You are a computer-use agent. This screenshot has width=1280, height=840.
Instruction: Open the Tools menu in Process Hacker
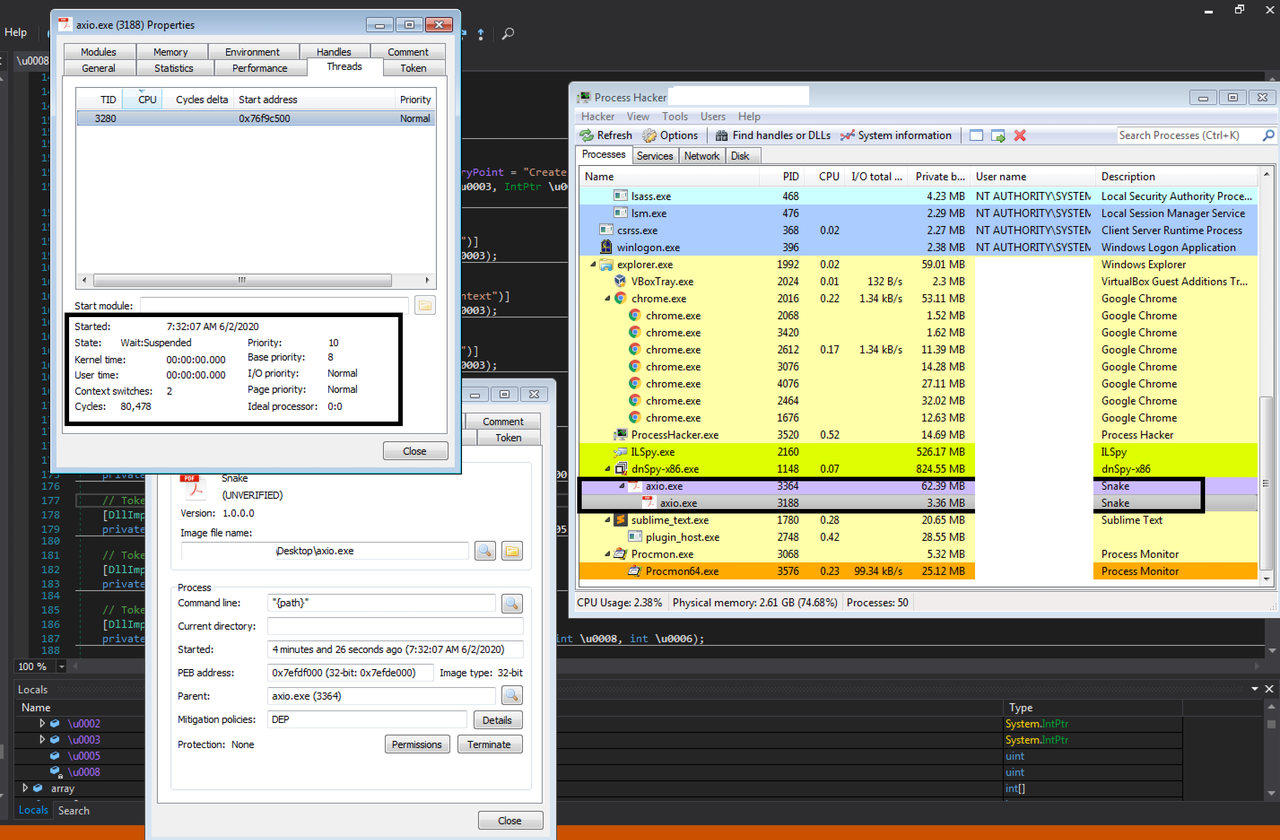[675, 116]
